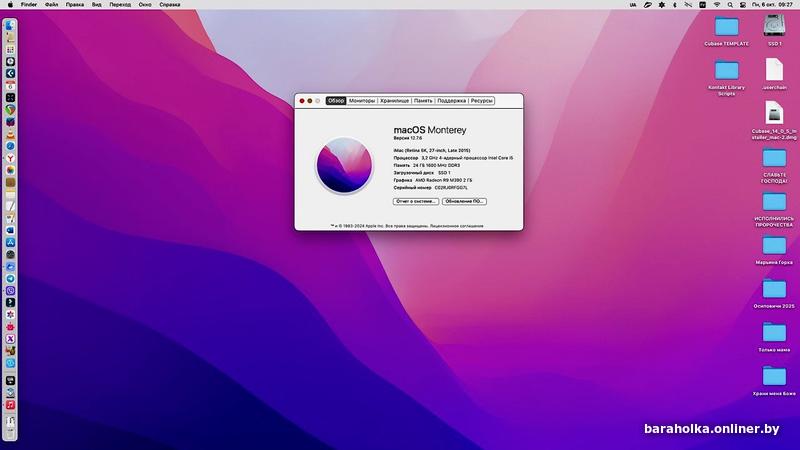Select the SSD 1 drive icon
This screenshot has width=800, height=450.
point(774,27)
